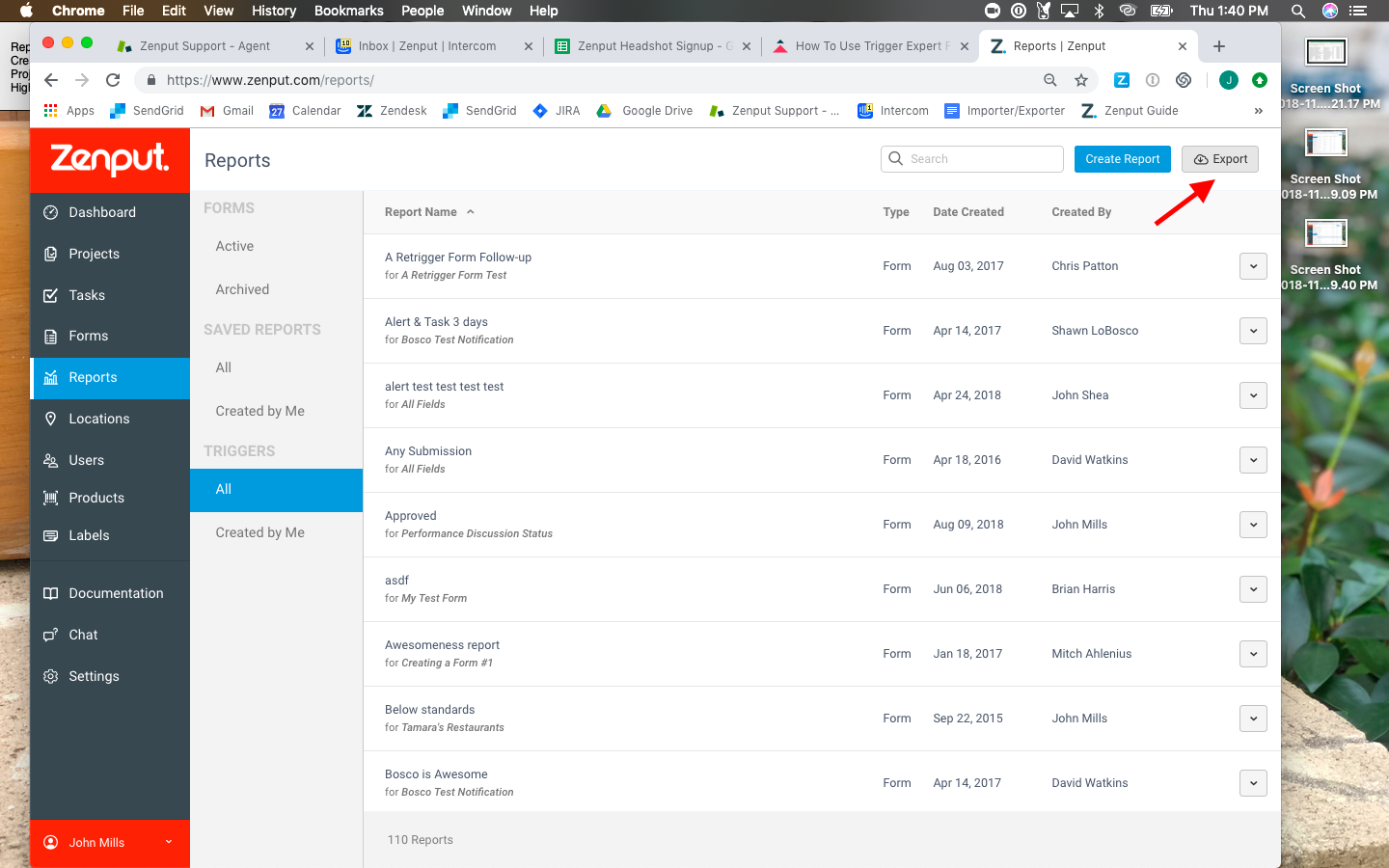Open the John Mills user menu

pos(110,842)
